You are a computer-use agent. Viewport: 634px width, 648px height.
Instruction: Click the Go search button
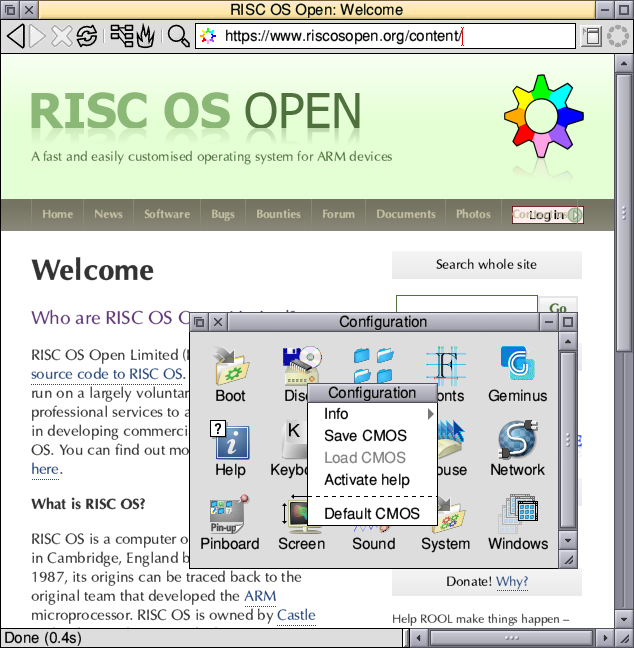point(558,307)
